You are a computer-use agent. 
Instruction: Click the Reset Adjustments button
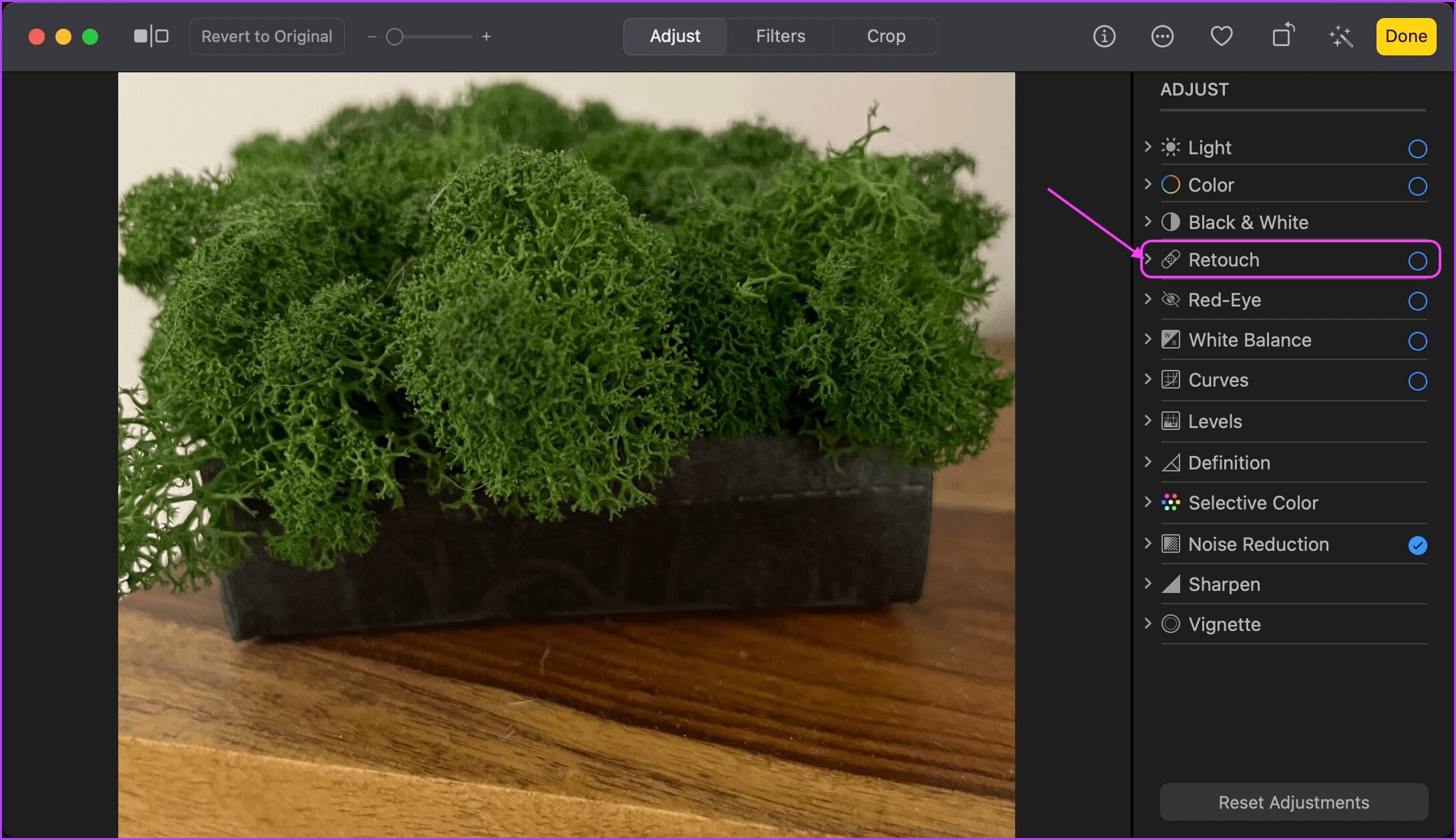(1294, 801)
